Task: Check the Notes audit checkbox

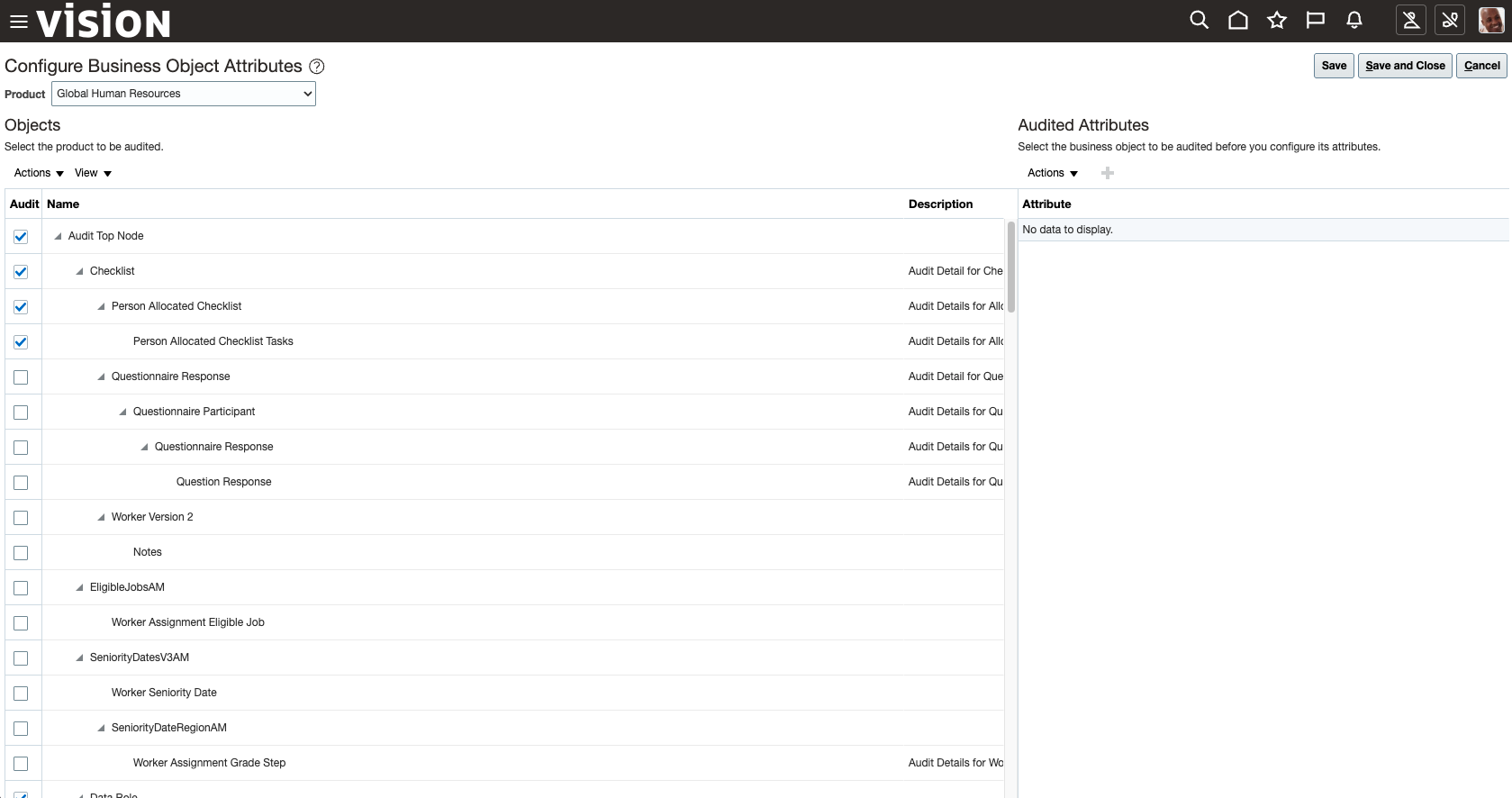Action: pos(21,553)
